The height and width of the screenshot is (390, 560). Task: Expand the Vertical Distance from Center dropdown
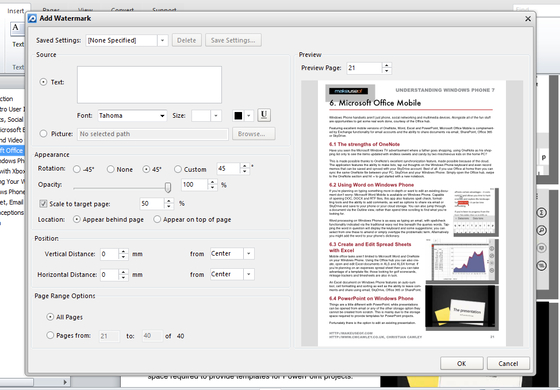click(x=249, y=254)
